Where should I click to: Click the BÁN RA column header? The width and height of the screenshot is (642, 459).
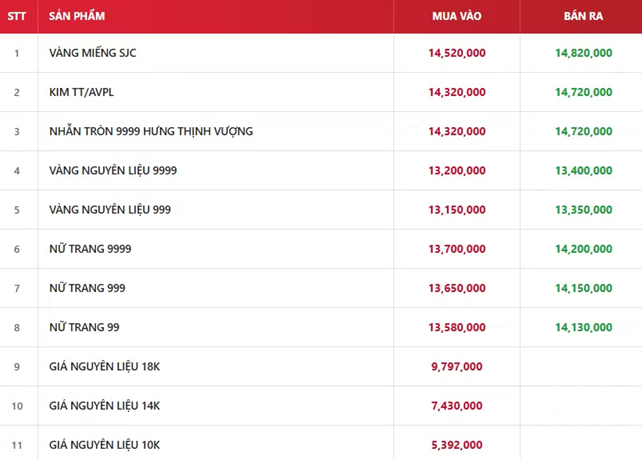[583, 16]
